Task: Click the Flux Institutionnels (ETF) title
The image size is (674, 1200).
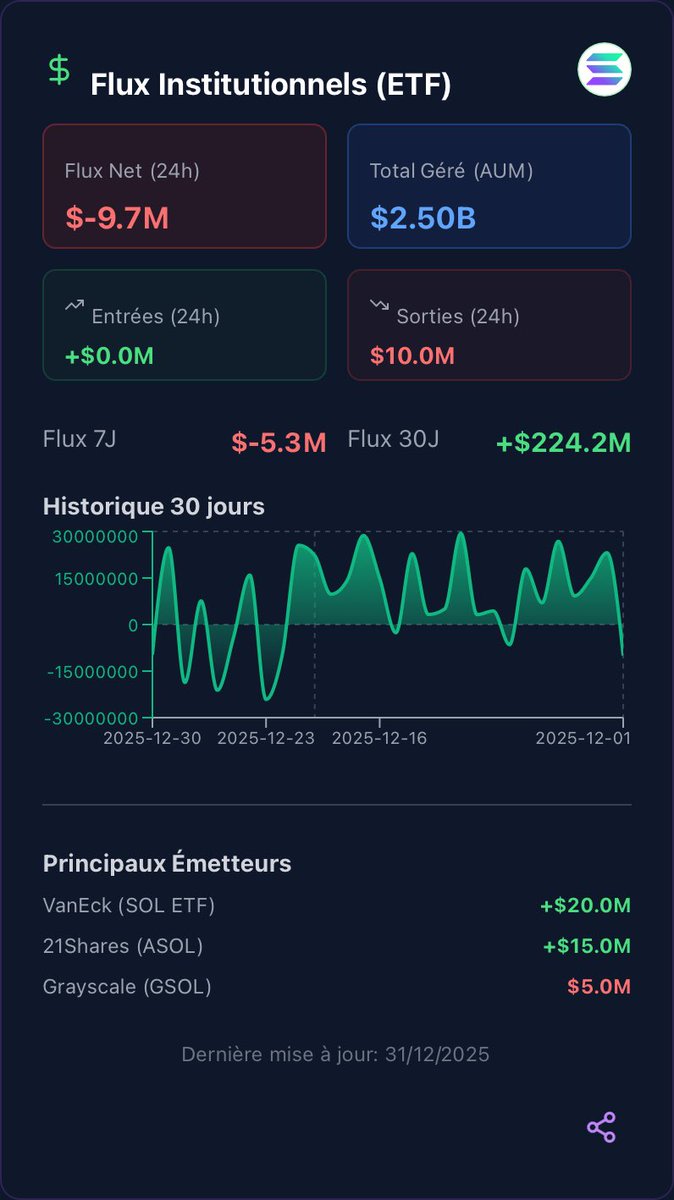Action: point(271,86)
